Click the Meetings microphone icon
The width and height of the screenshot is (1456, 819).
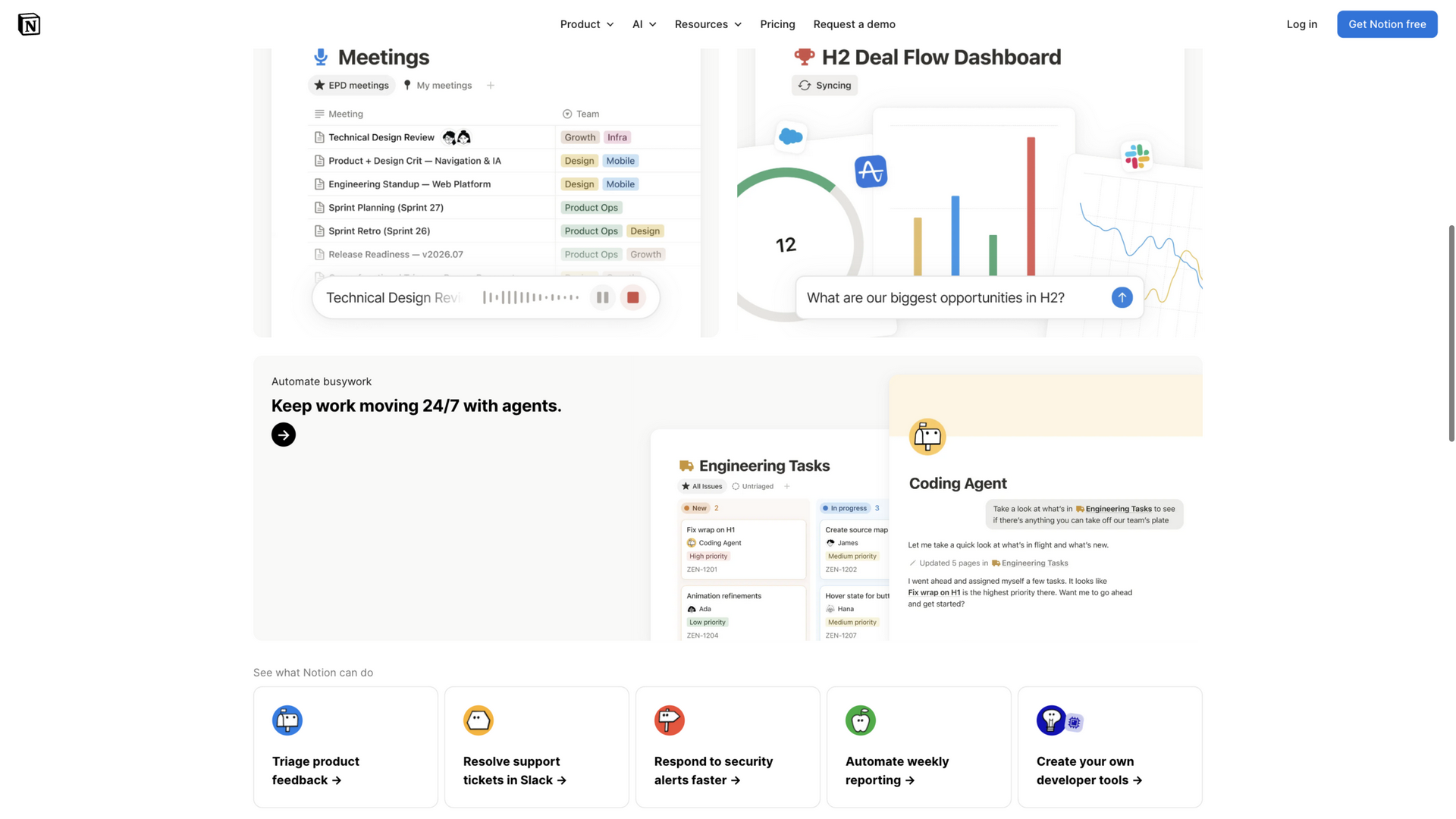pos(321,57)
